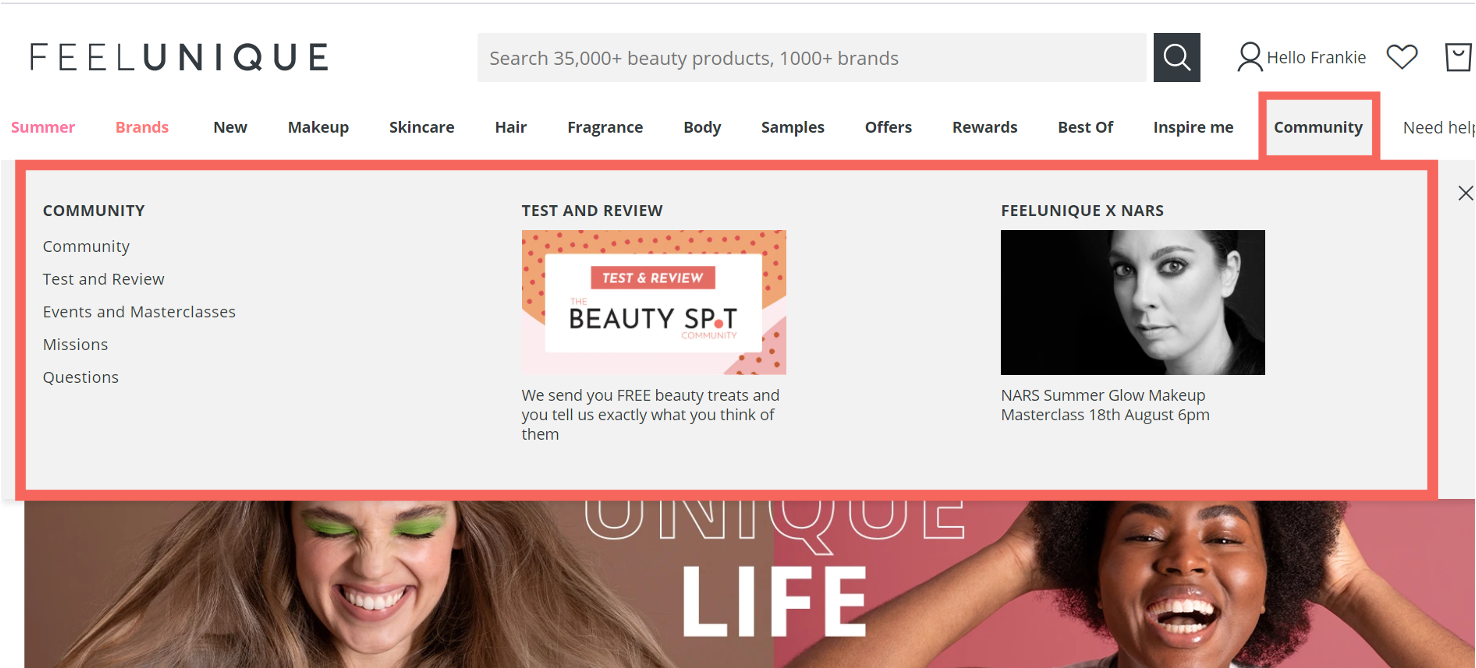Click the FEELUNIQUE X NARS heading

(1082, 210)
